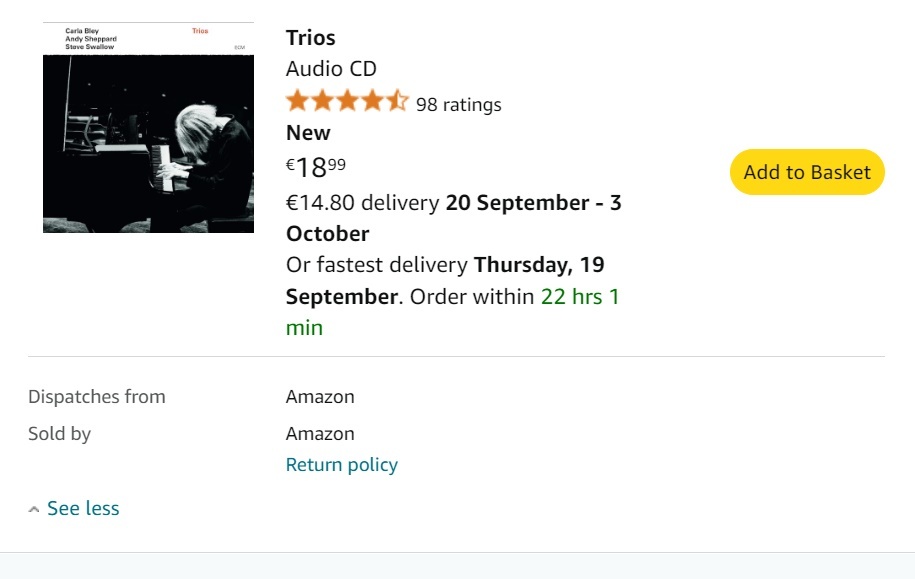Click the Dispatches from label
This screenshot has height=579, width=915.
tap(97, 397)
